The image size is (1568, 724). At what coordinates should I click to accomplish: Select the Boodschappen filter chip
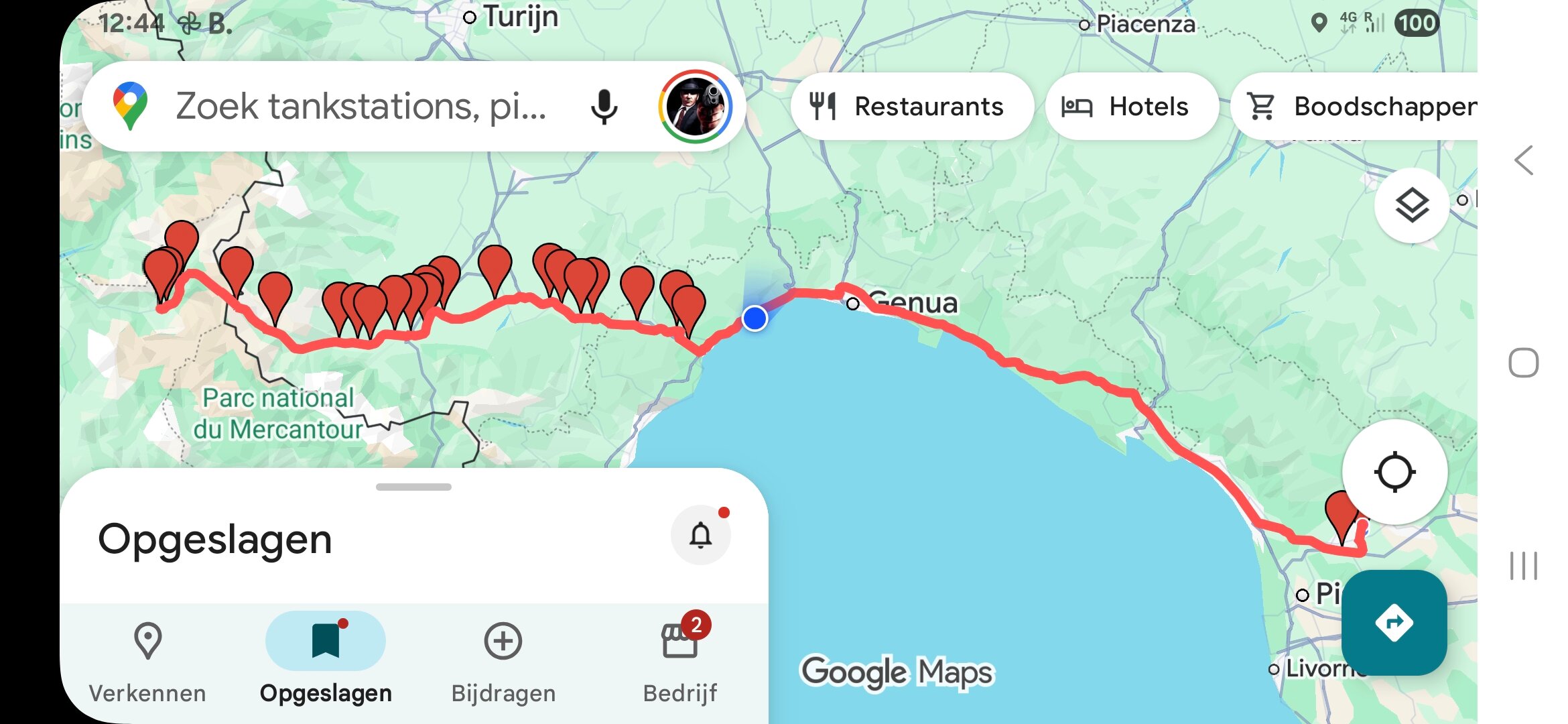[x=1354, y=106]
